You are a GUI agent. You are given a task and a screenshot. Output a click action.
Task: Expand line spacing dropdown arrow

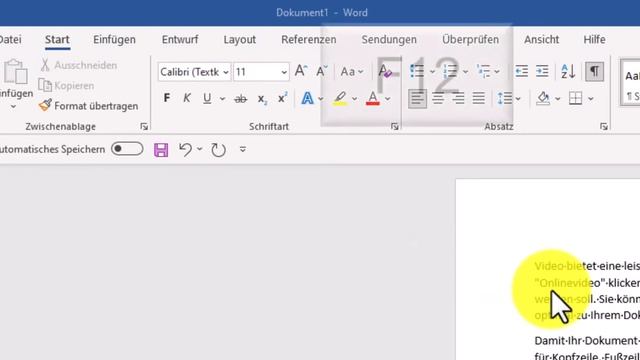click(x=518, y=99)
